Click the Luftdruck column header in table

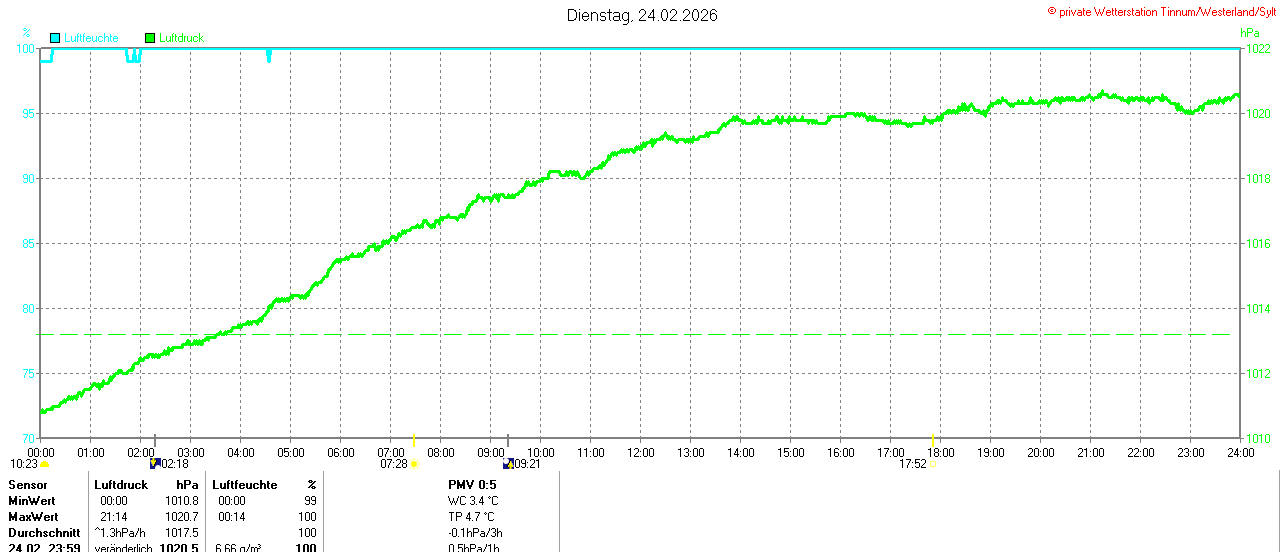tap(121, 484)
